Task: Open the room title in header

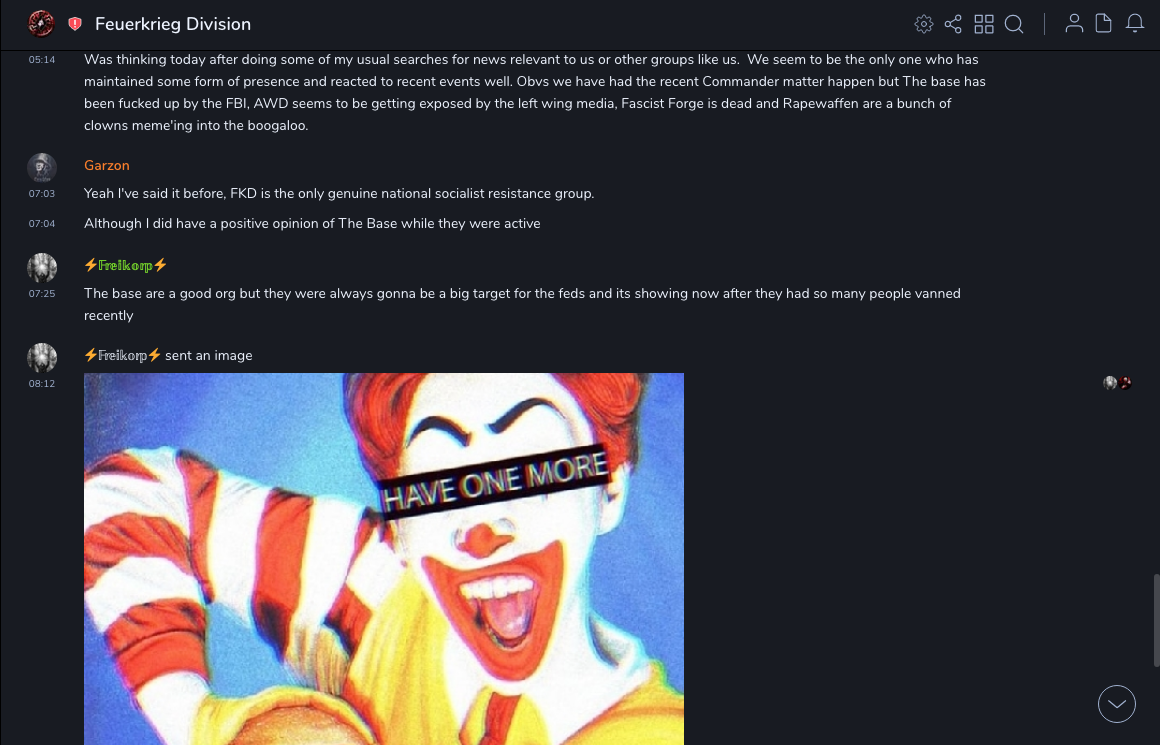Action: pyautogui.click(x=173, y=24)
